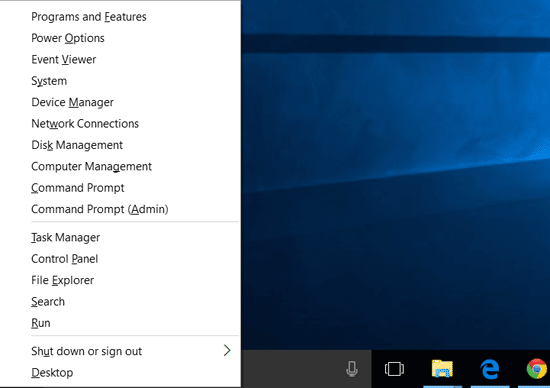Click the Cortana microphone icon

[352, 369]
